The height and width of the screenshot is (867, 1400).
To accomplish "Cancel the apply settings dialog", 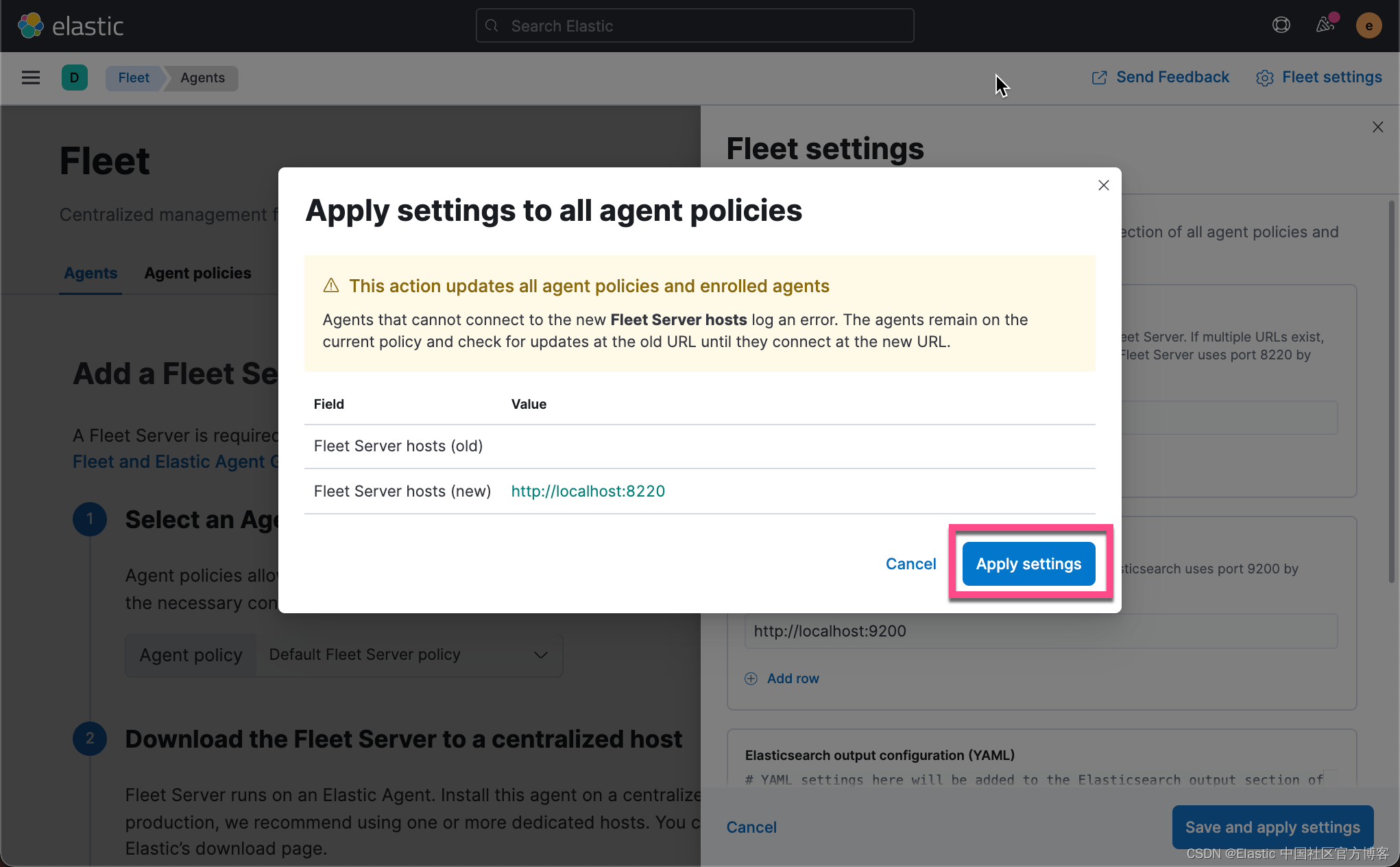I will pyautogui.click(x=910, y=564).
